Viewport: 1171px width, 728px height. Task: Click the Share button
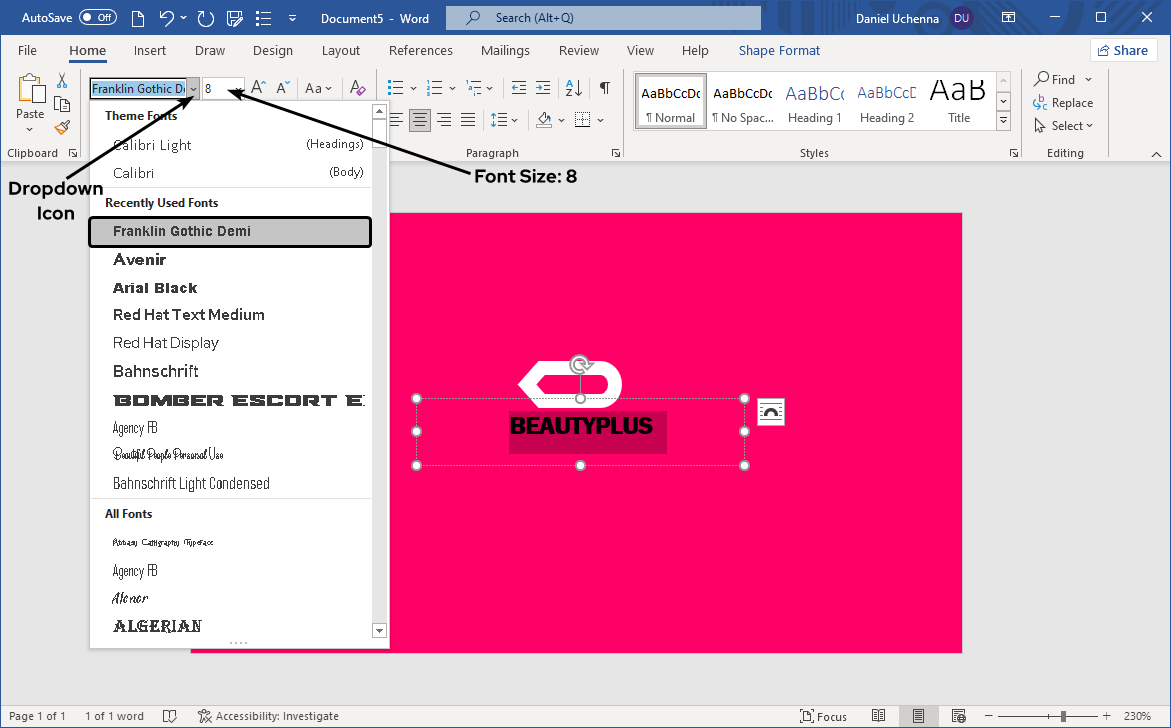[1123, 50]
